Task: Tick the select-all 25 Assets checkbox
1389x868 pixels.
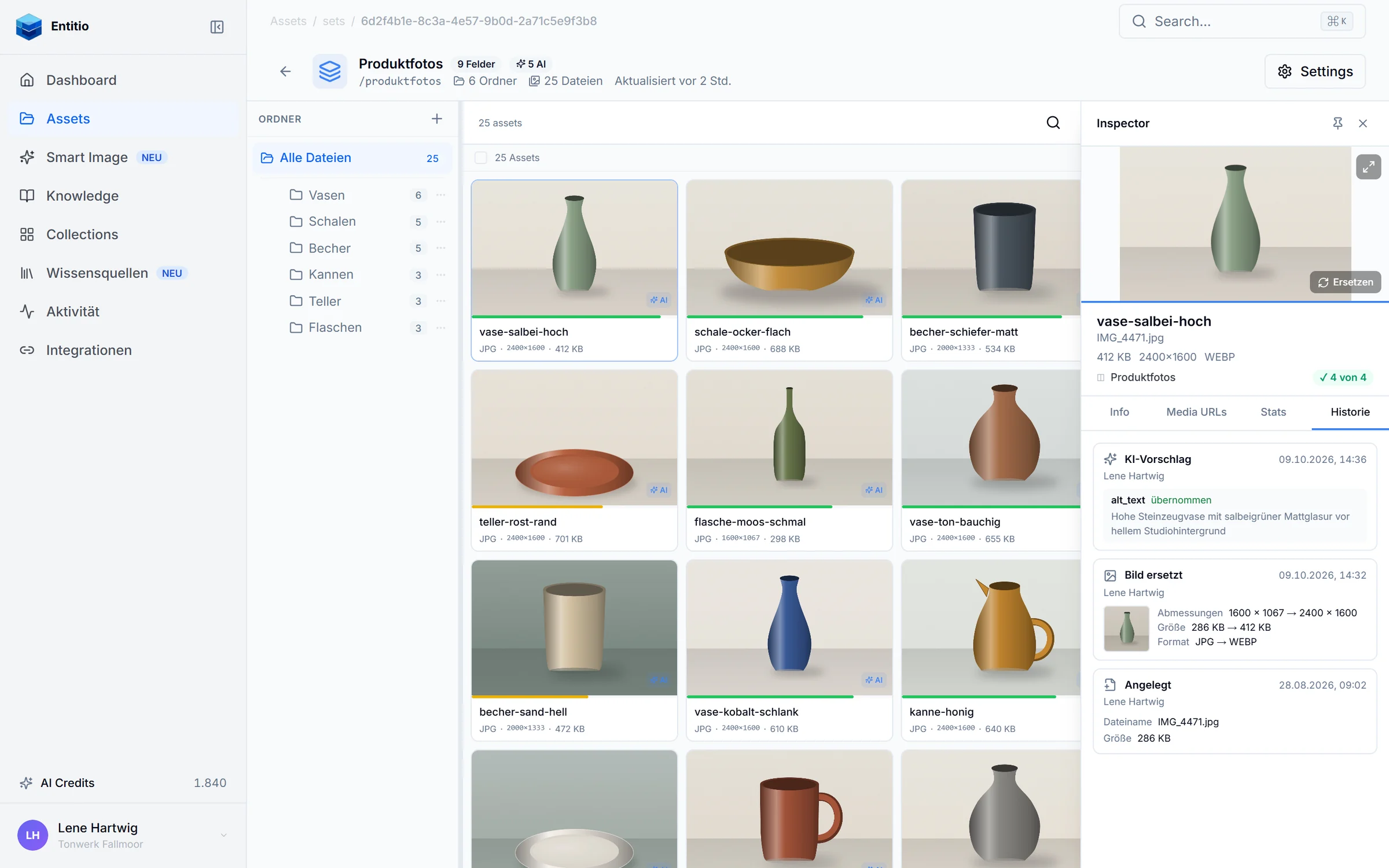Action: (480, 157)
